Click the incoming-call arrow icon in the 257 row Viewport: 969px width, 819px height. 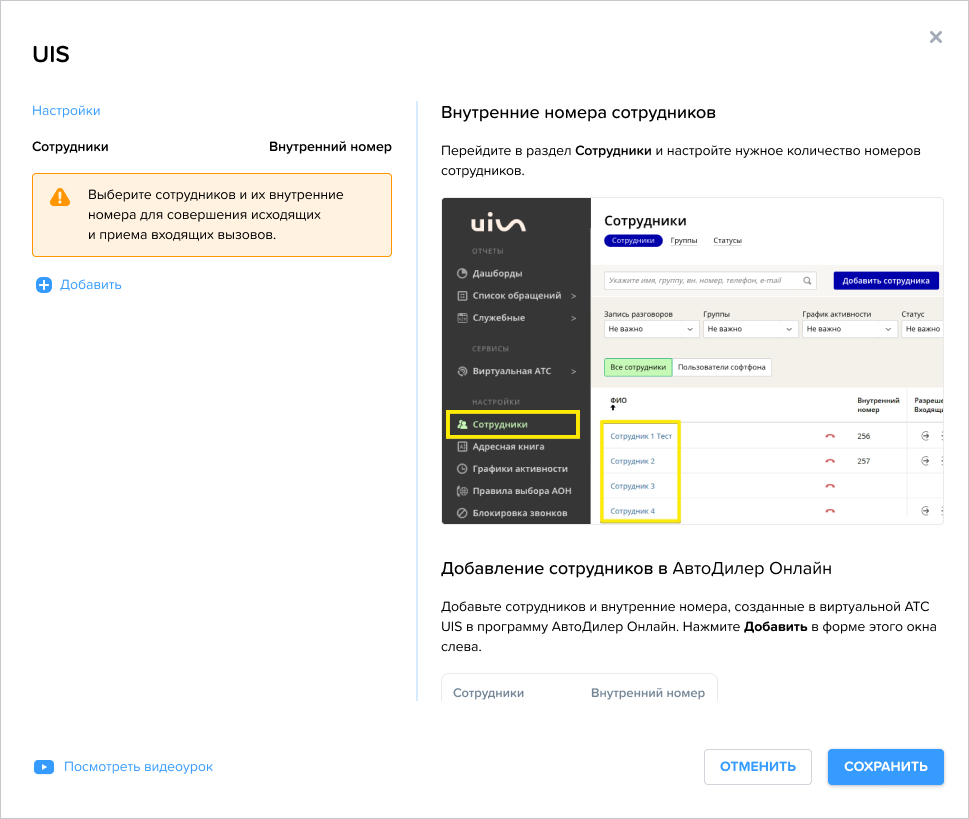925,461
